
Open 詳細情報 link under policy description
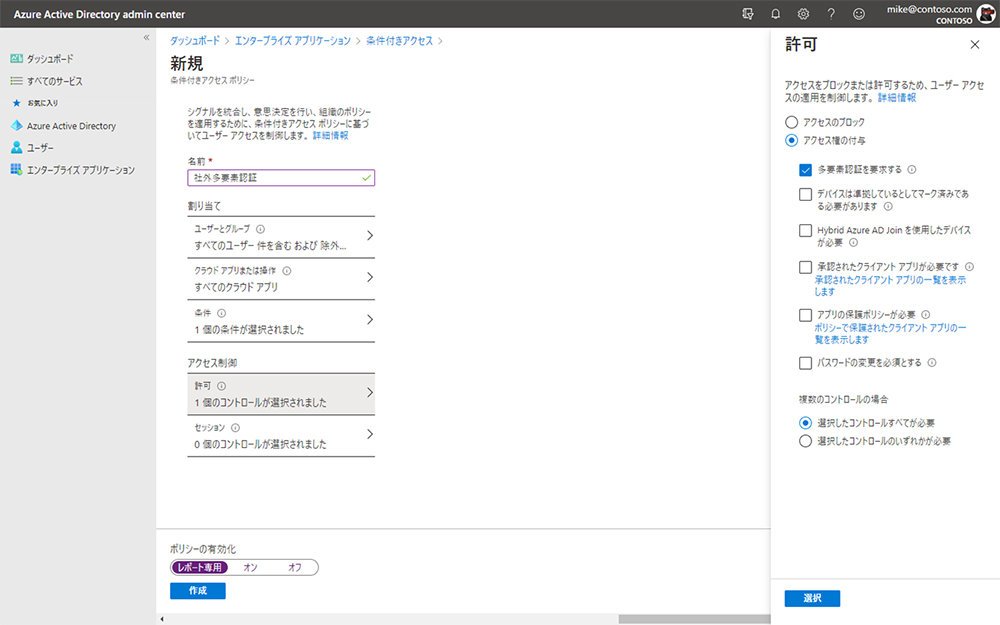coord(330,135)
